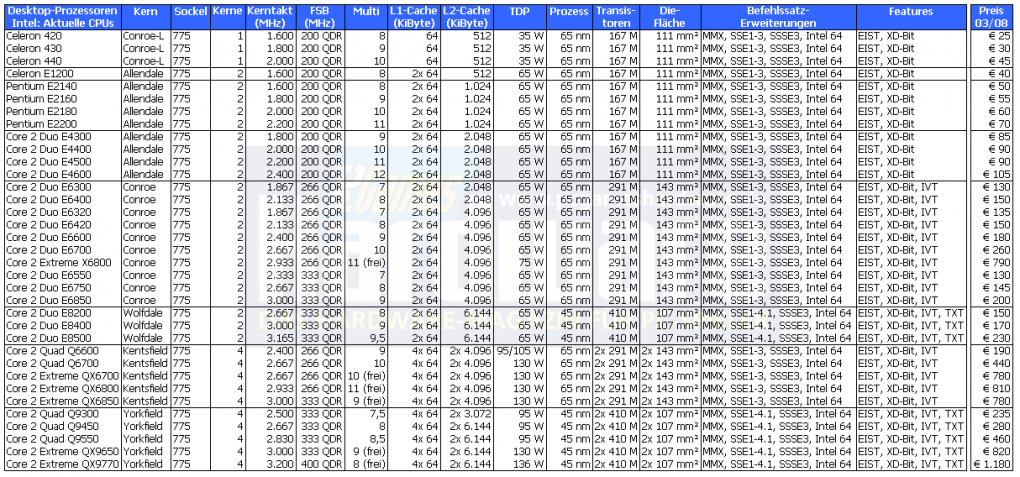Select the 95/105 W TDP cell
Viewport: 1020px width, 477px height.
tap(519, 350)
